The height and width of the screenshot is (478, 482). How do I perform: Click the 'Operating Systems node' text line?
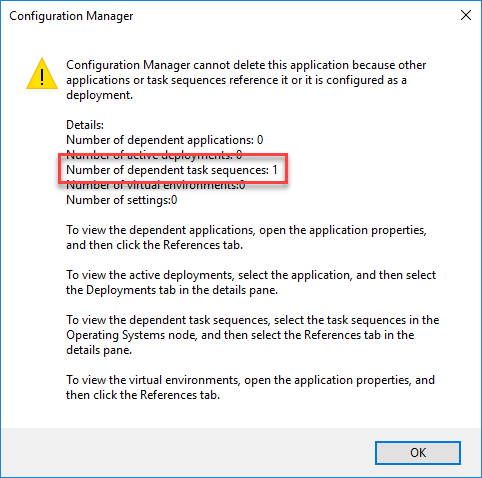[240, 335]
